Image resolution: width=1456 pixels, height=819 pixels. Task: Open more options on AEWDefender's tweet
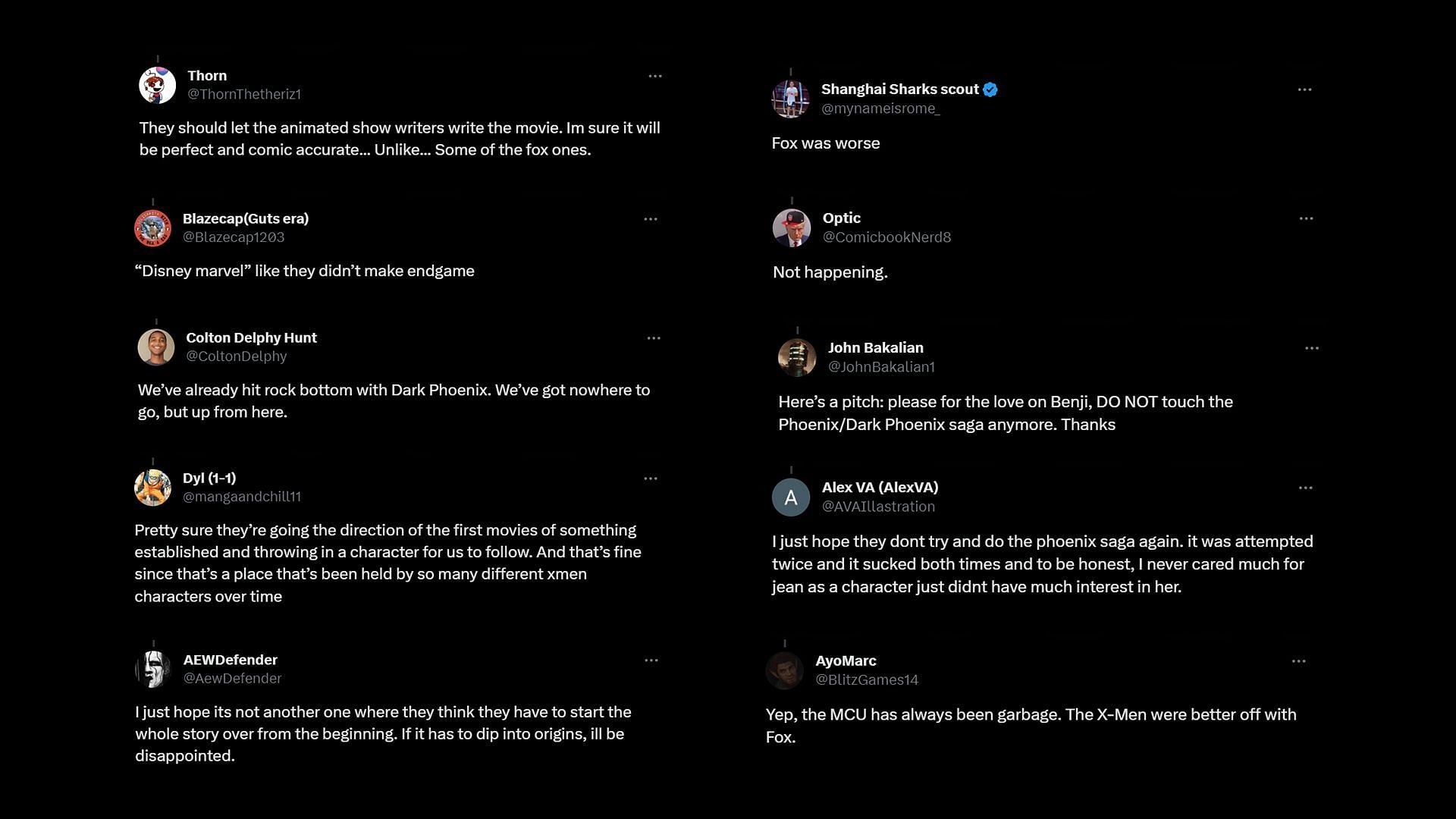651,661
